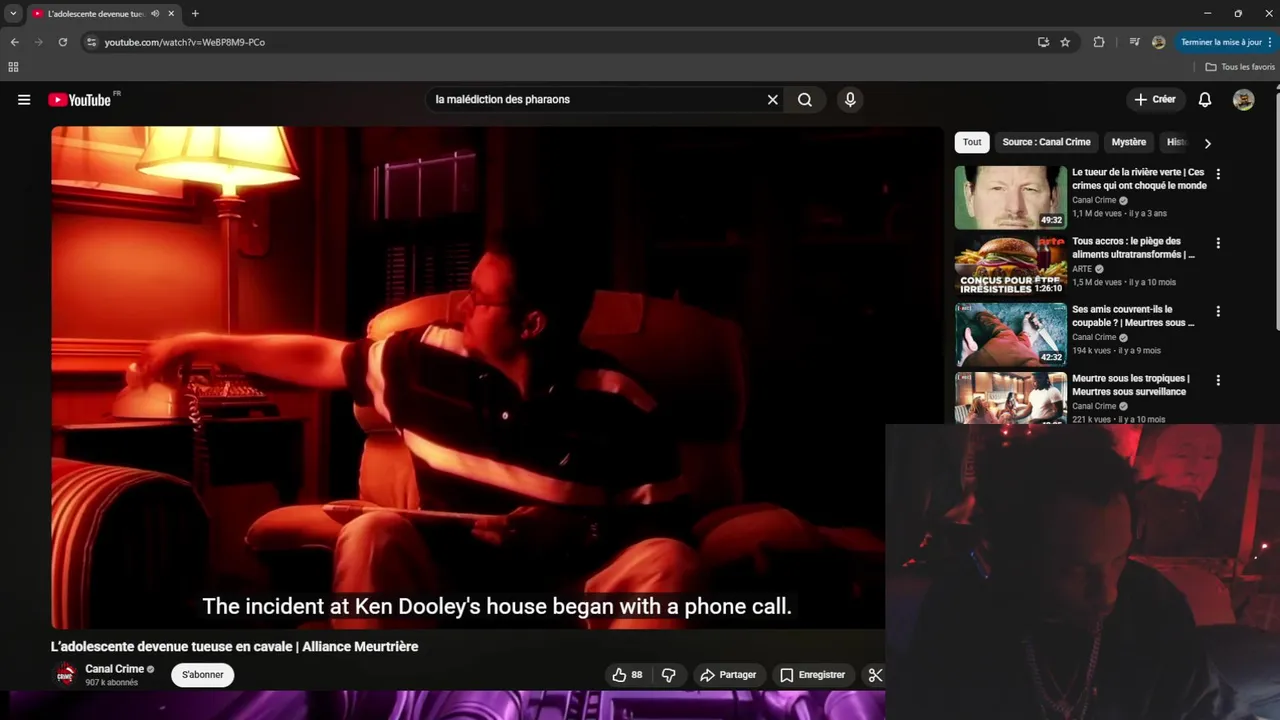Click the Créer create button

[x=1155, y=100]
